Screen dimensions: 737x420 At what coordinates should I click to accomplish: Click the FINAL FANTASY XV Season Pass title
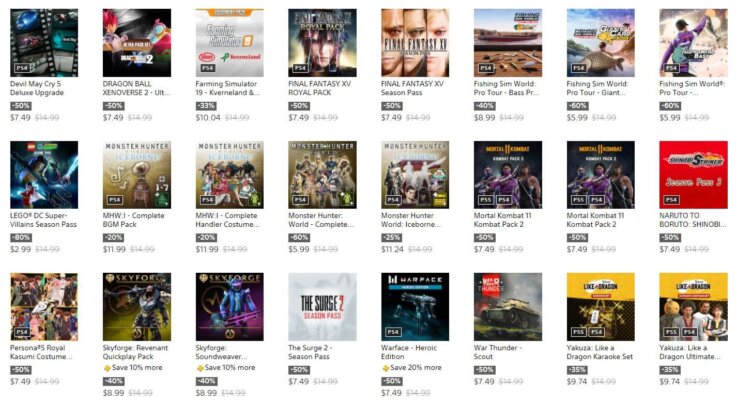(412, 88)
